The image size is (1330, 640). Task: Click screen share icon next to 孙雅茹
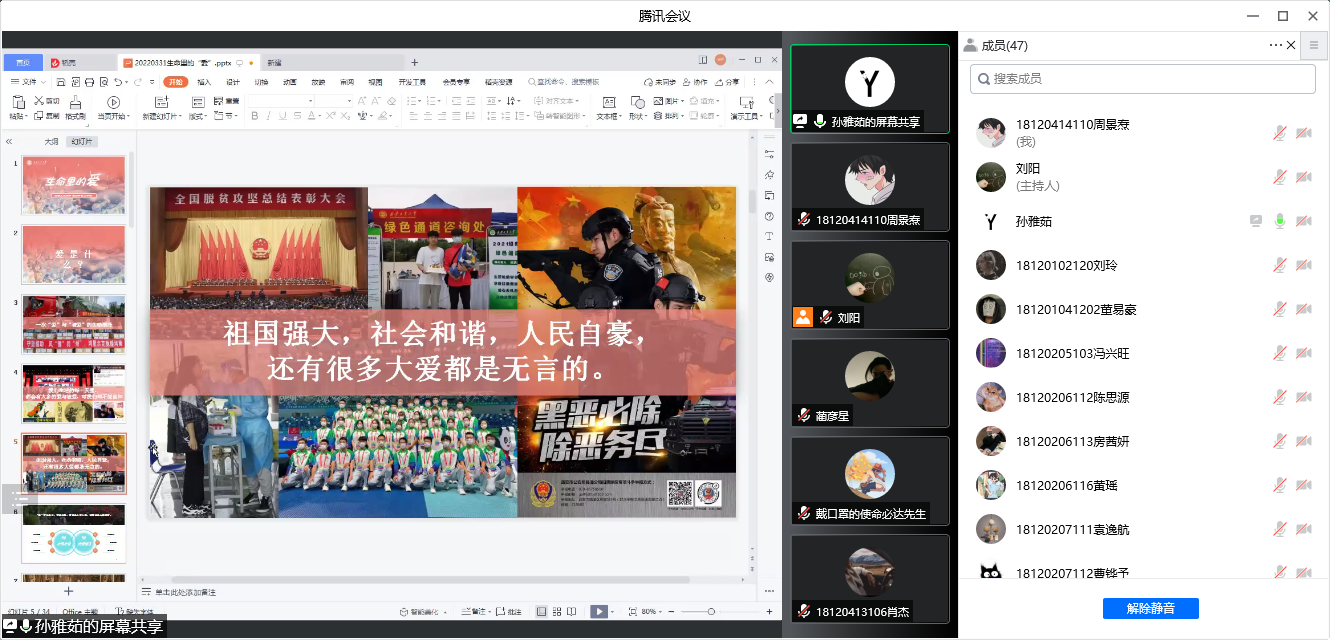pyautogui.click(x=1256, y=221)
